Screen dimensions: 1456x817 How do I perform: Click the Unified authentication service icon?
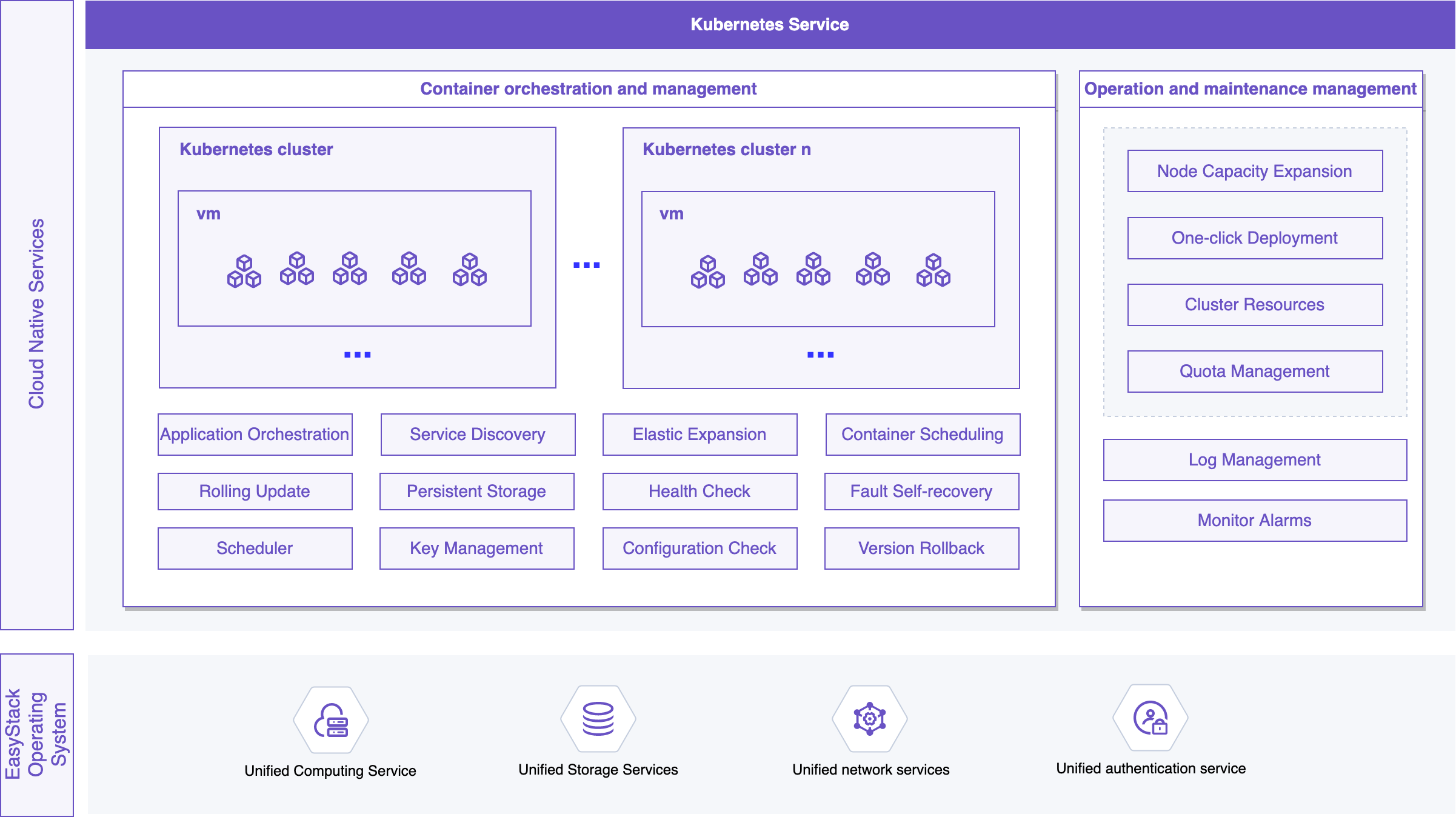pyautogui.click(x=1150, y=718)
